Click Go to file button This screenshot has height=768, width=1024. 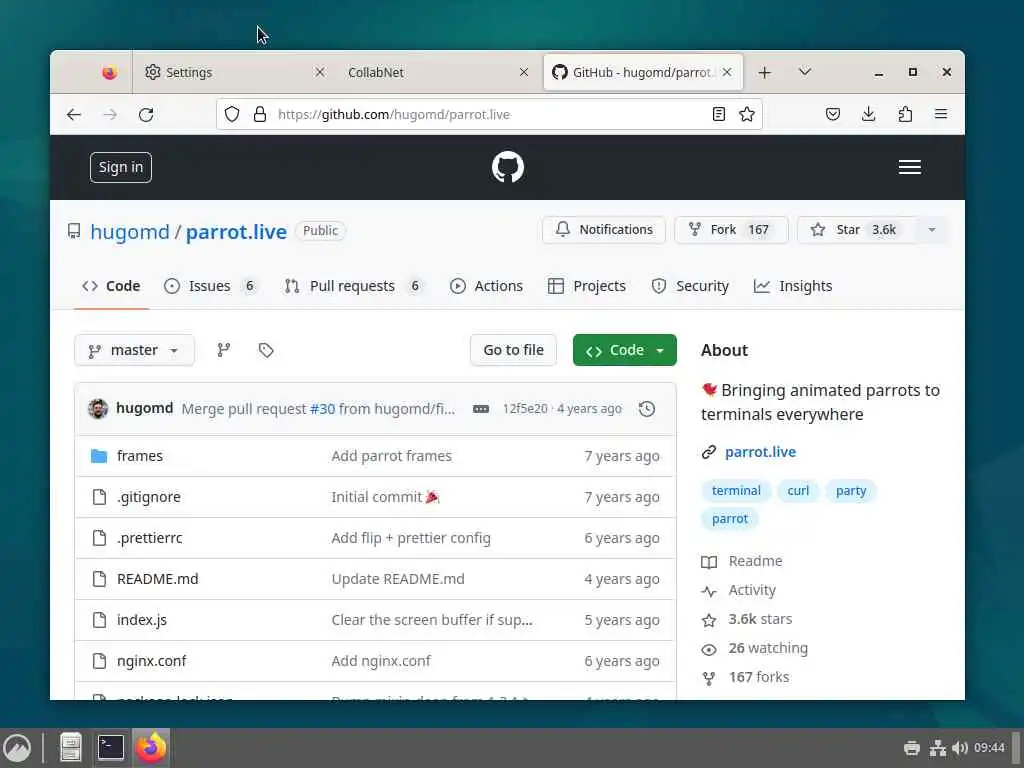point(513,351)
